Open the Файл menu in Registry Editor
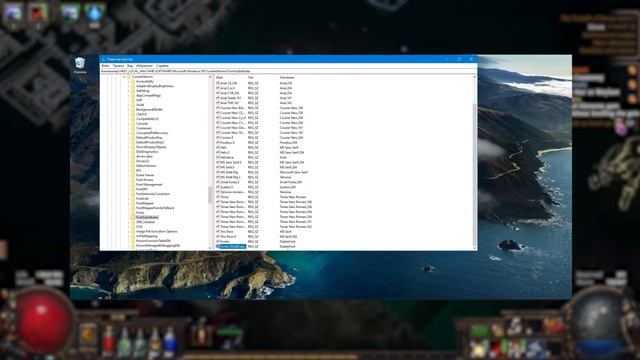The width and height of the screenshot is (640, 360). [x=105, y=66]
